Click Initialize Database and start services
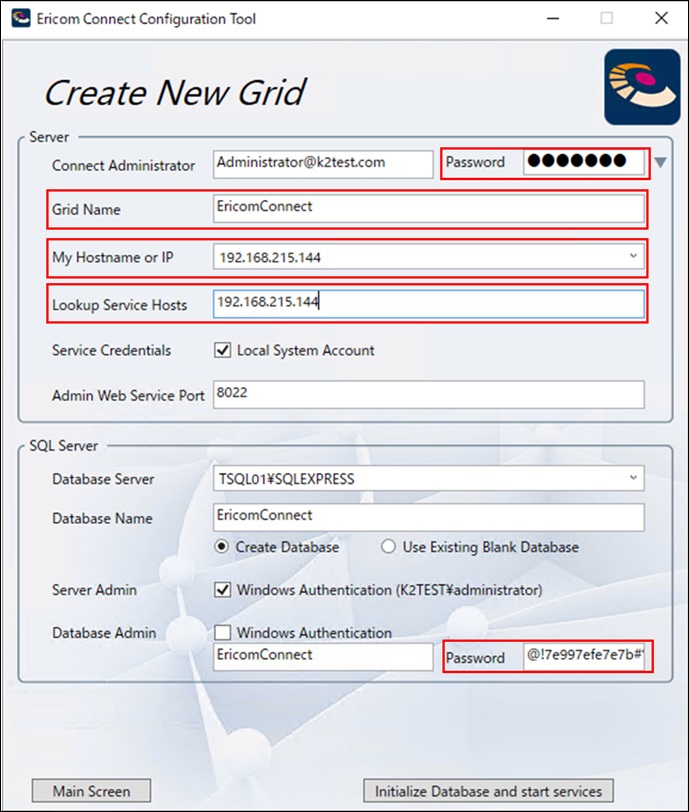The height and width of the screenshot is (812, 689). click(488, 791)
